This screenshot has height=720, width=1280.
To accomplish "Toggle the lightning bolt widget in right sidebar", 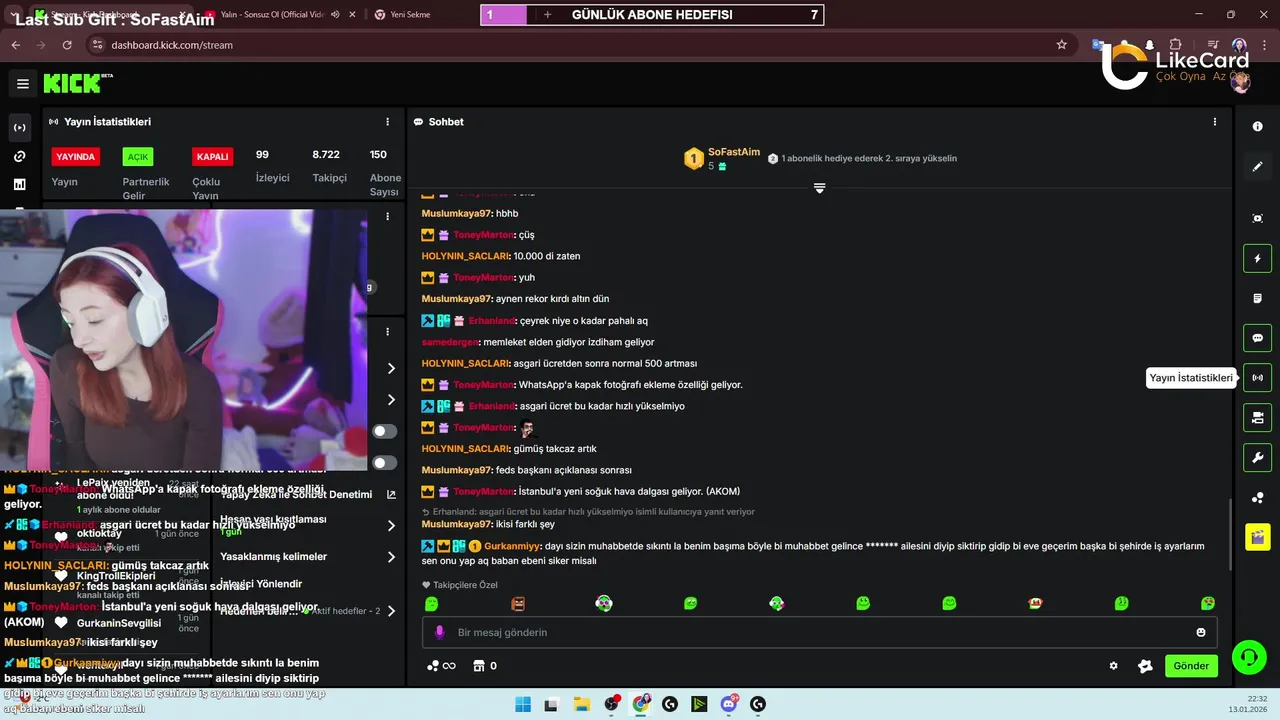I will coord(1258,259).
